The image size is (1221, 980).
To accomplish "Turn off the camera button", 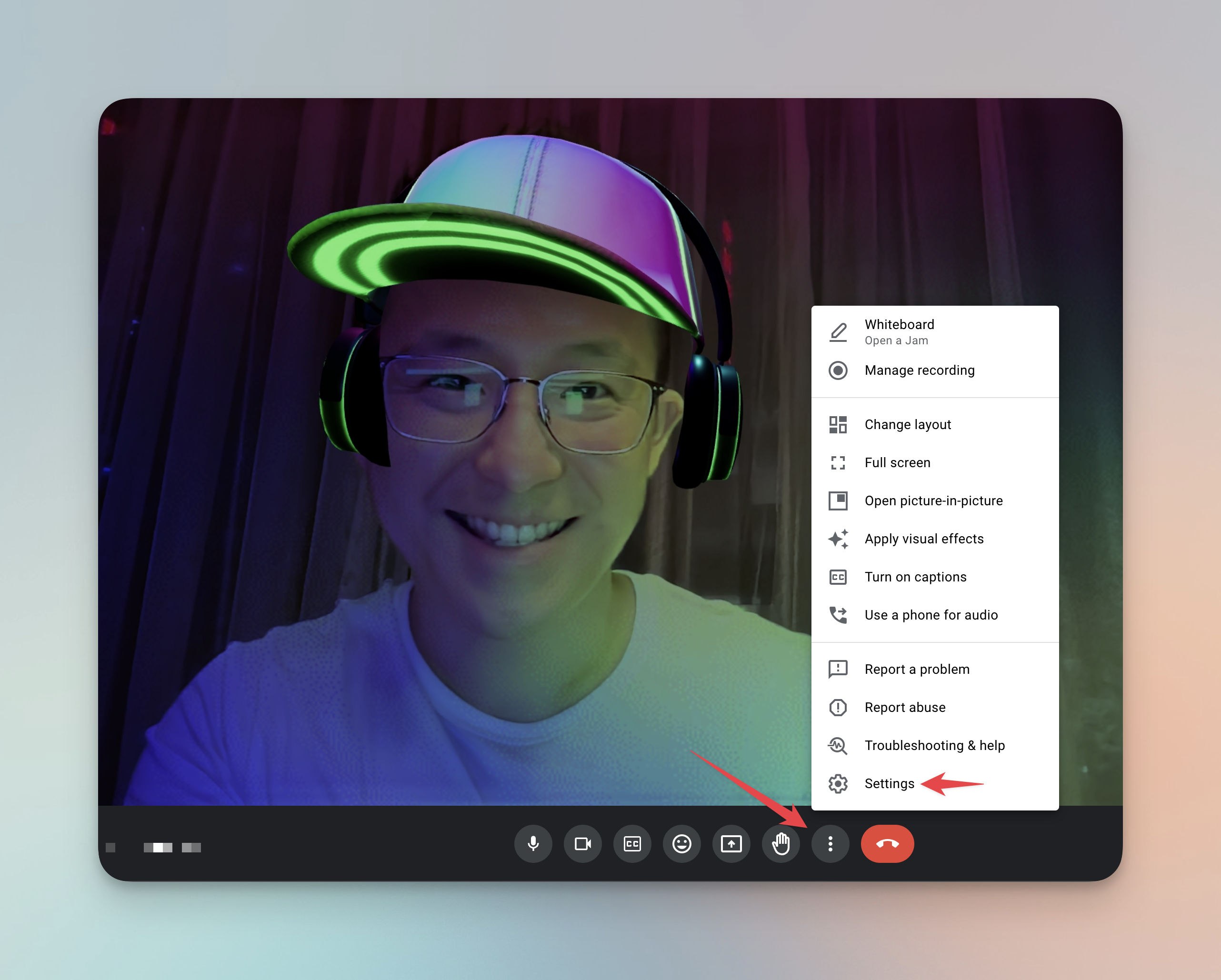I will pos(583,843).
